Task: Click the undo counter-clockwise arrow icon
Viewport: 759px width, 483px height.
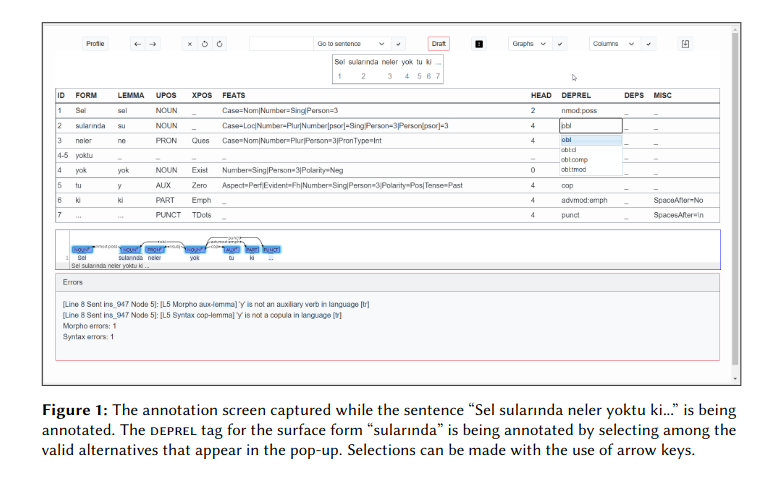Action: click(x=205, y=44)
